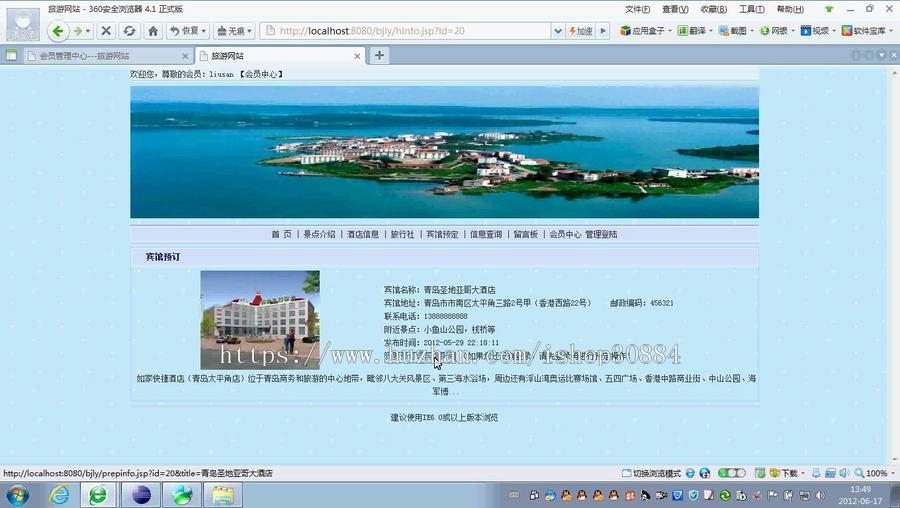Click the browser Back arrow button
Viewport: 900px width, 508px height.
click(x=57, y=31)
